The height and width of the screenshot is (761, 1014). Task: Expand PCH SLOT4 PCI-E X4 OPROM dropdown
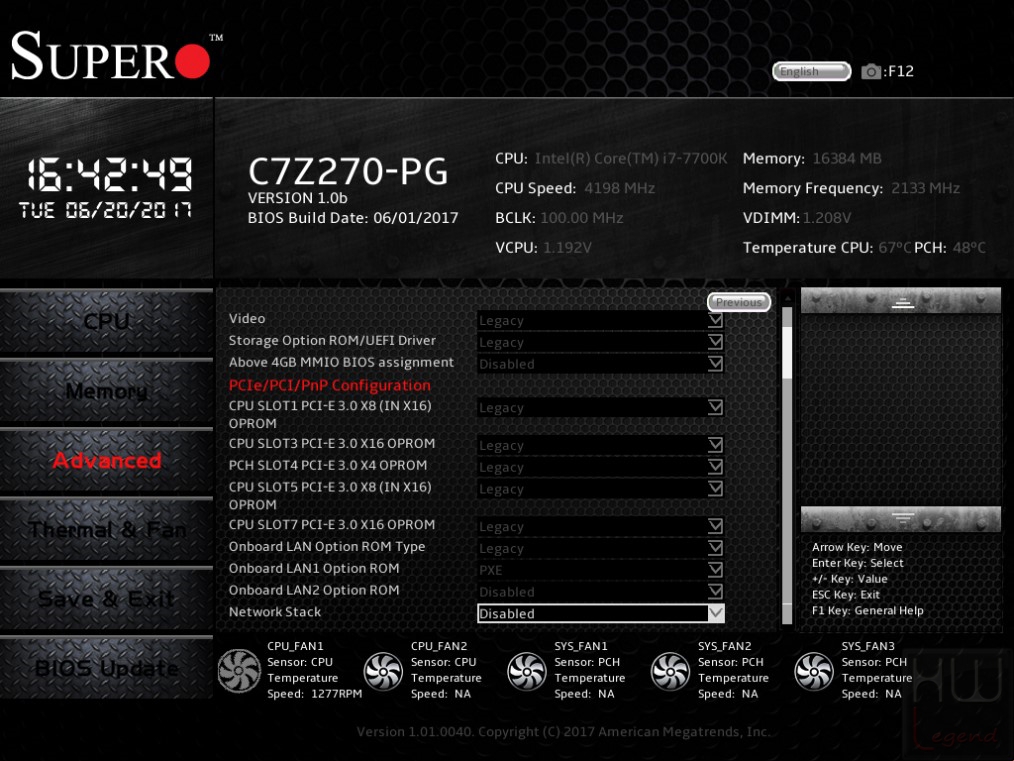point(600,467)
